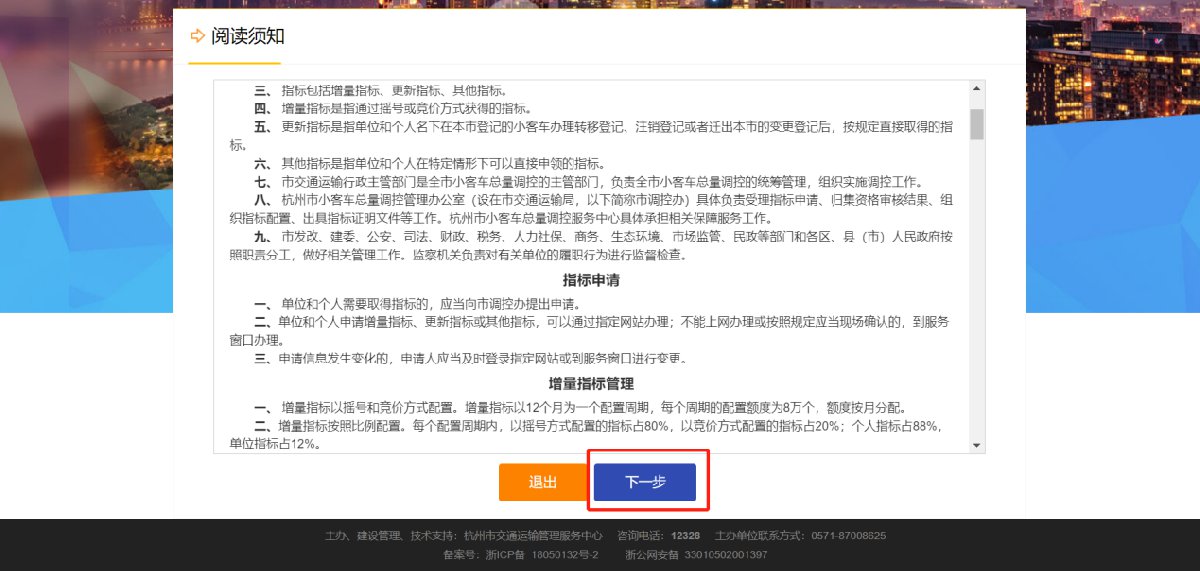The image size is (1200, 571).
Task: Click the scrollbar down arrow
Action: point(977,446)
